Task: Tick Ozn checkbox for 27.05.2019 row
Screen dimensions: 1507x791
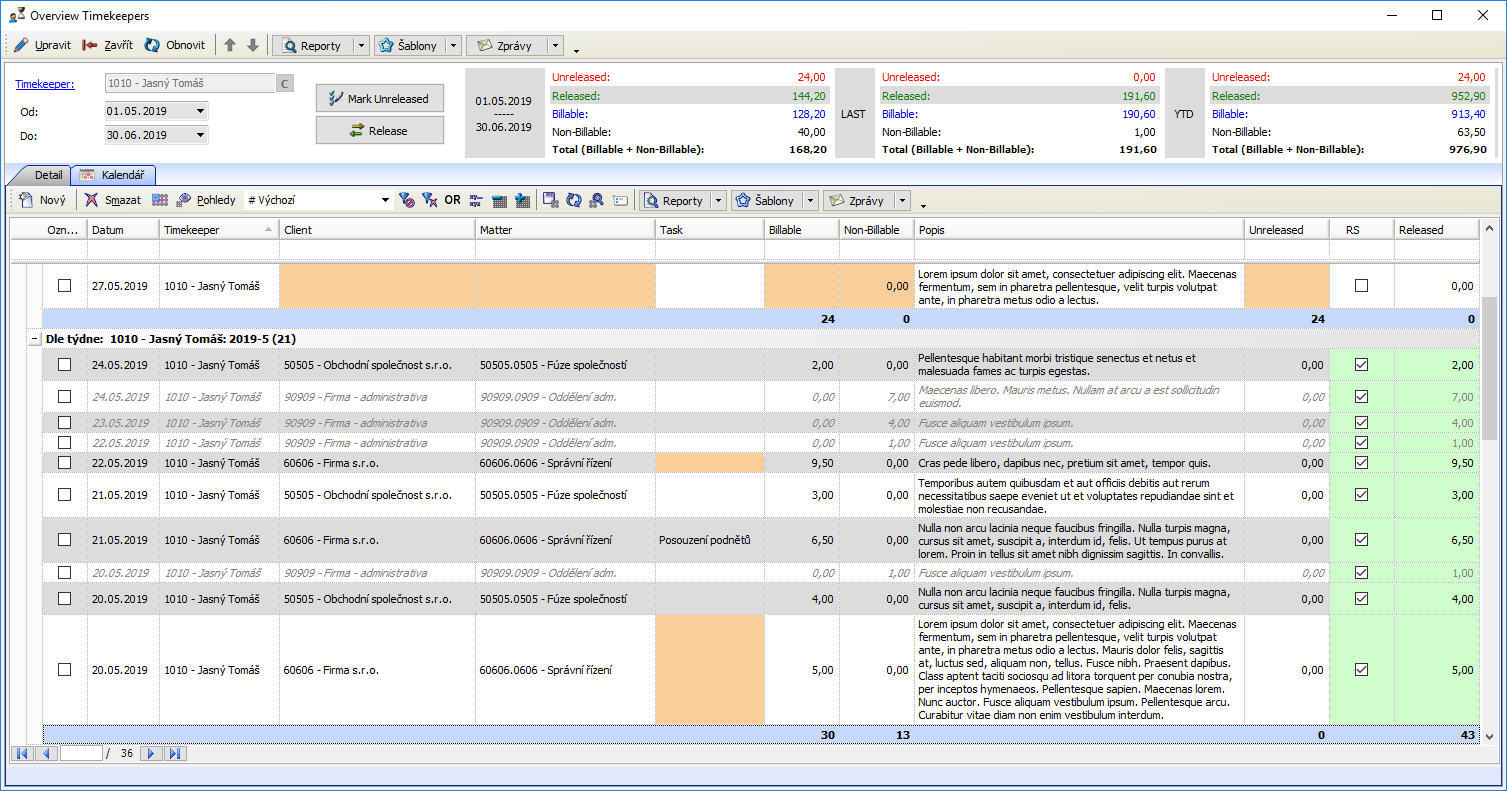Action: point(65,286)
